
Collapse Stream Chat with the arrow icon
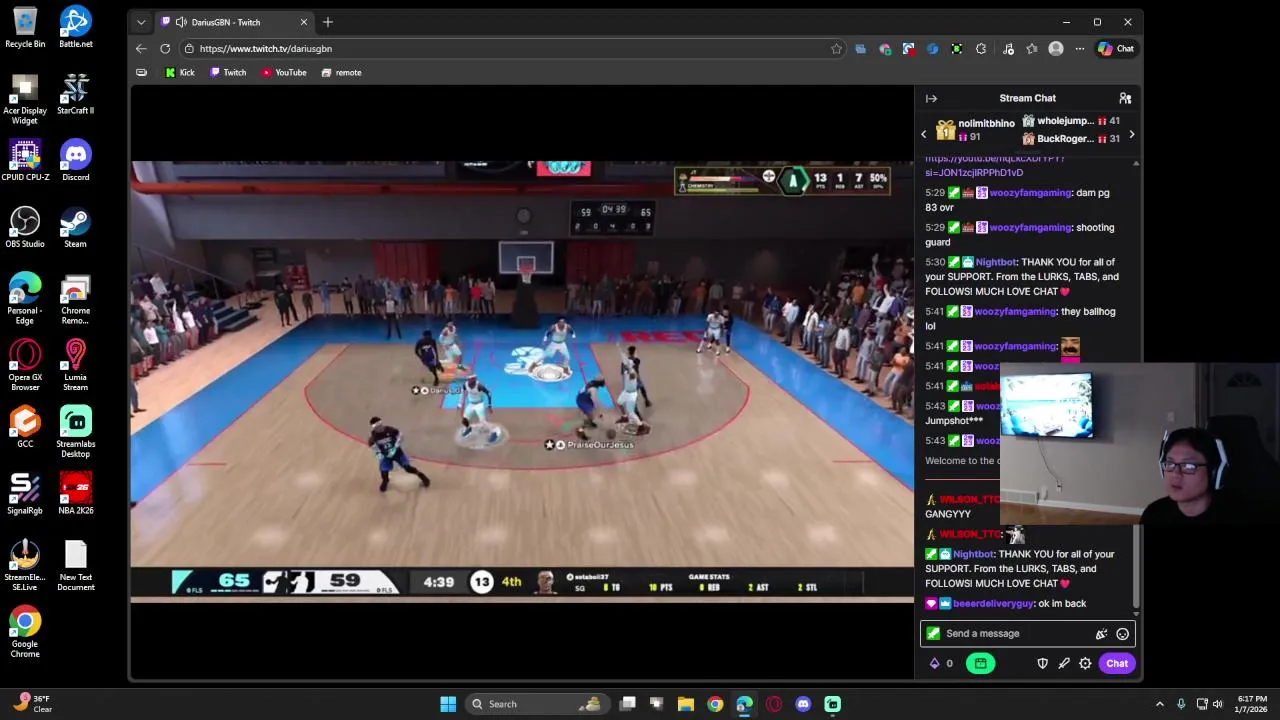931,98
